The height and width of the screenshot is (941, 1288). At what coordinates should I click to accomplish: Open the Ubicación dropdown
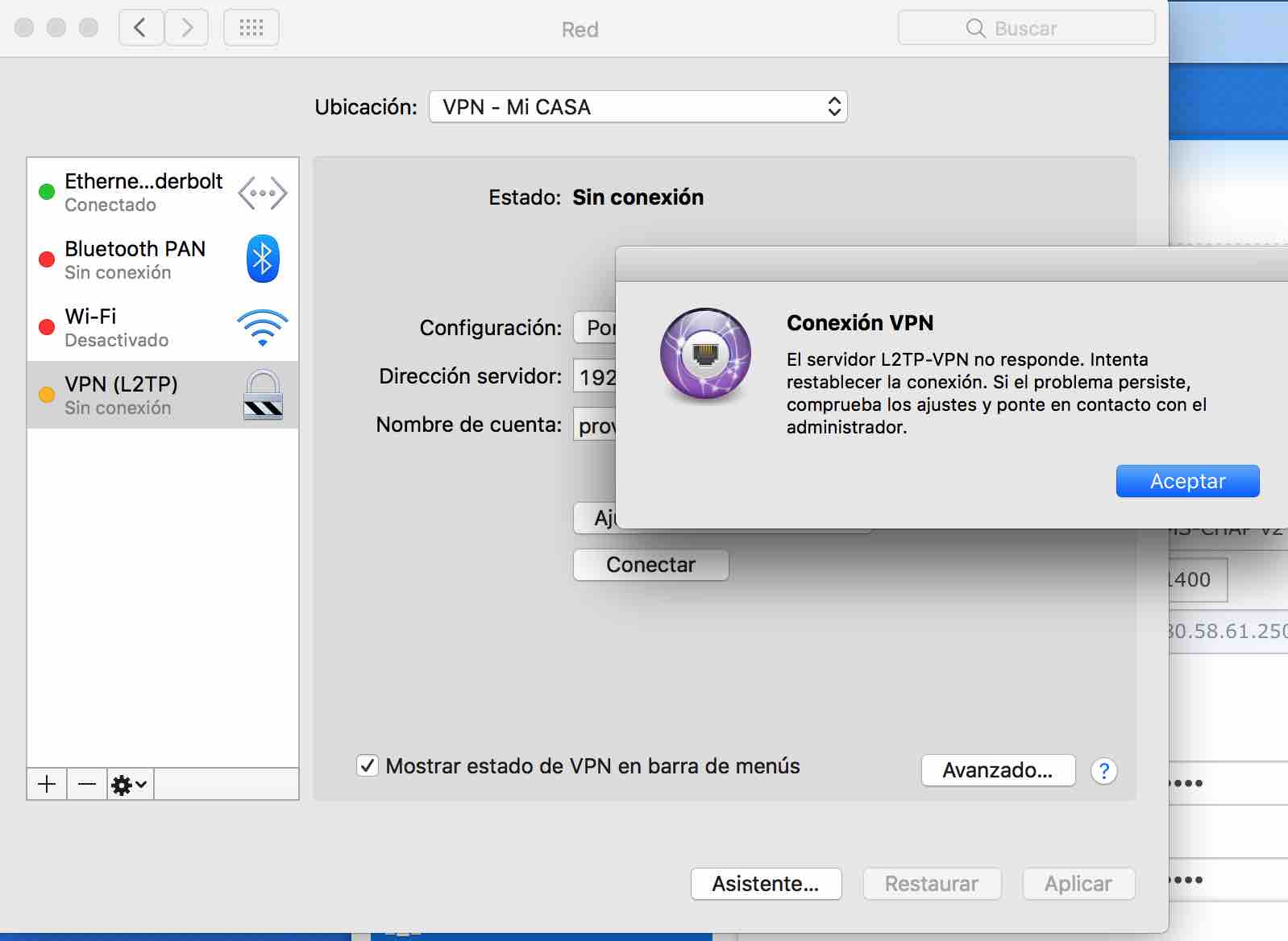pos(638,107)
